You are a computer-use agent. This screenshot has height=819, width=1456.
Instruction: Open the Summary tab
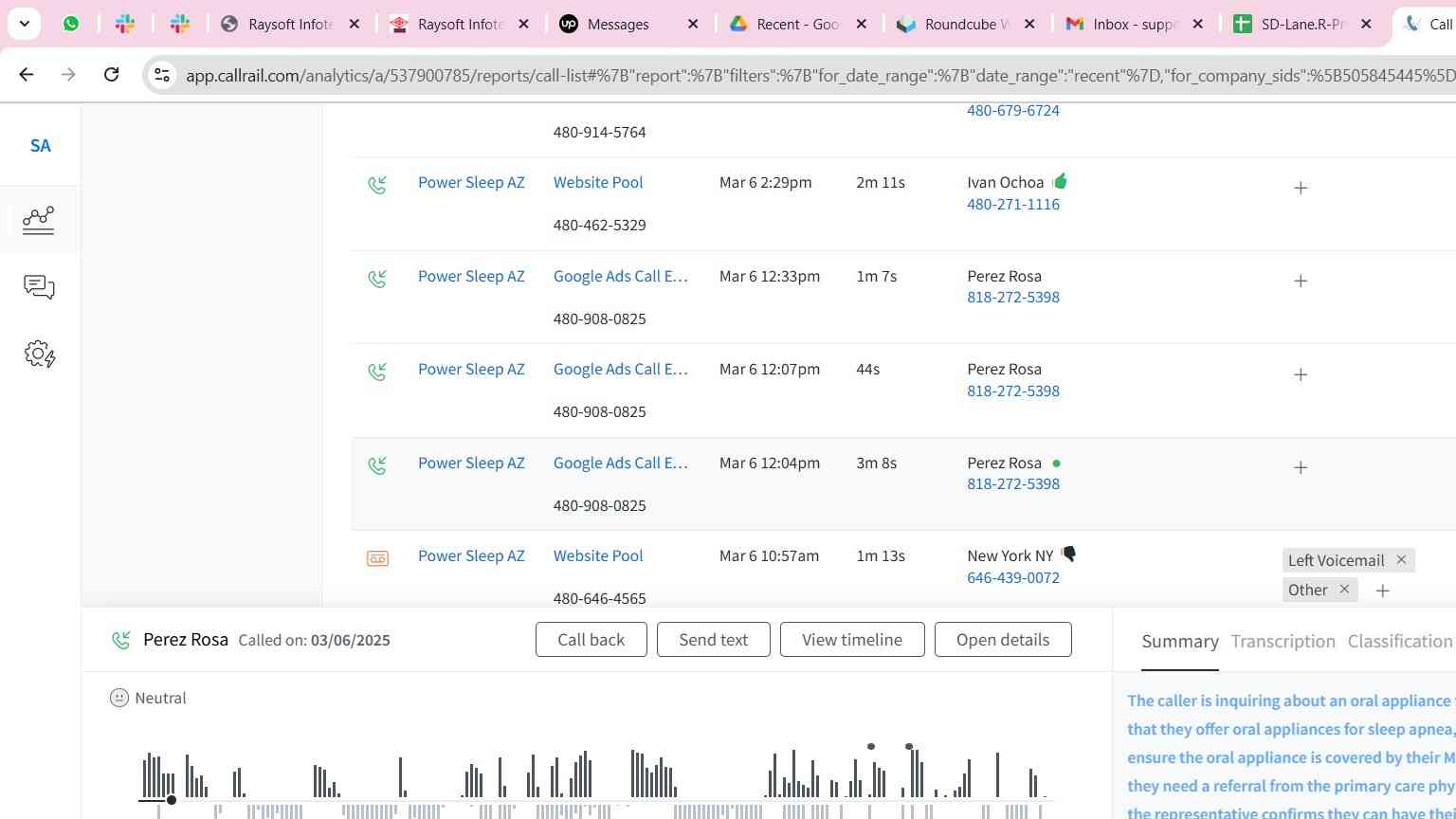pyautogui.click(x=1180, y=642)
